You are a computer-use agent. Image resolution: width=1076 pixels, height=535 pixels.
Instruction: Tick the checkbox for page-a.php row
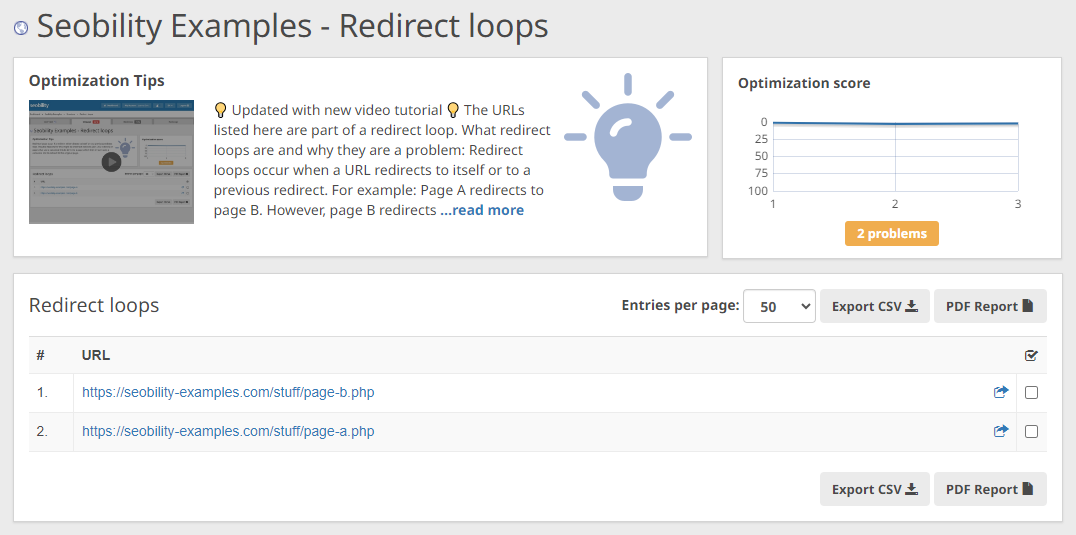pos(1031,431)
